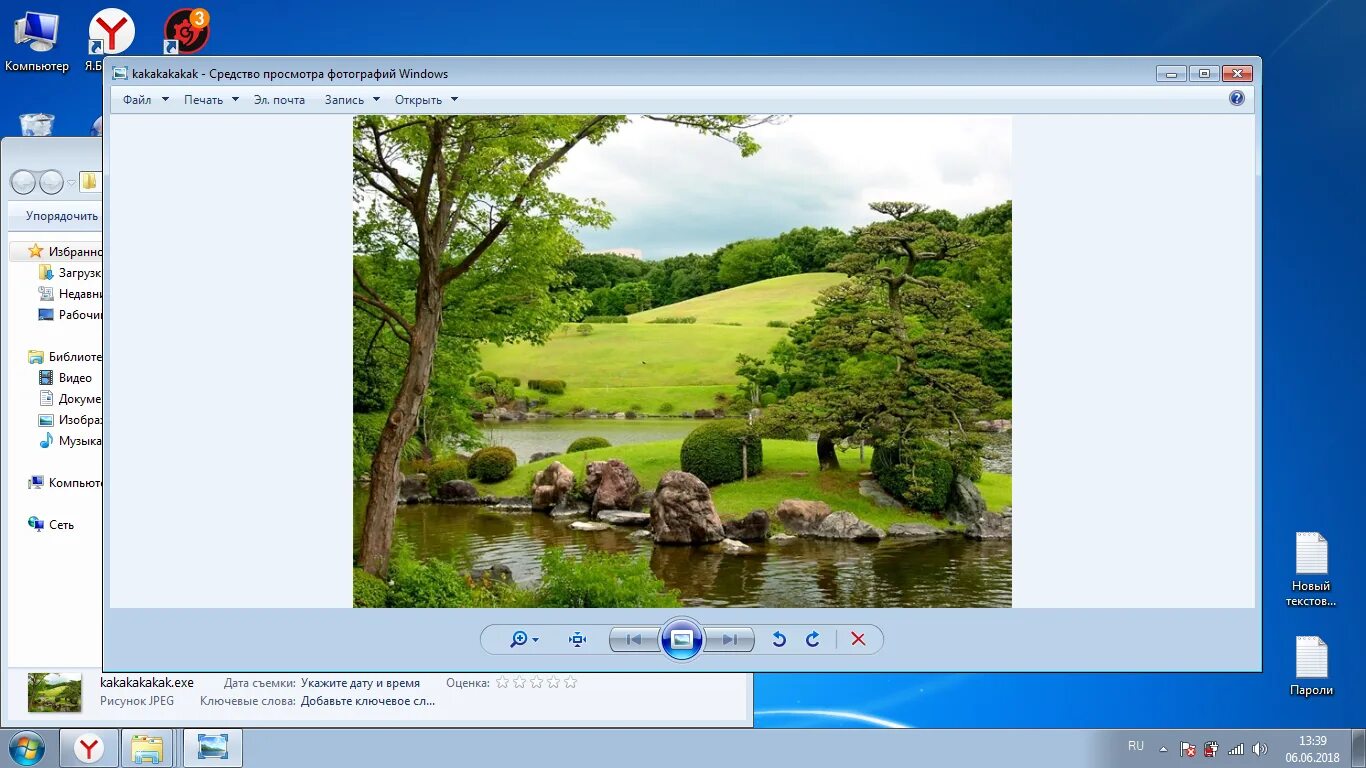Open Yandex Browser from the taskbar

(x=89, y=748)
